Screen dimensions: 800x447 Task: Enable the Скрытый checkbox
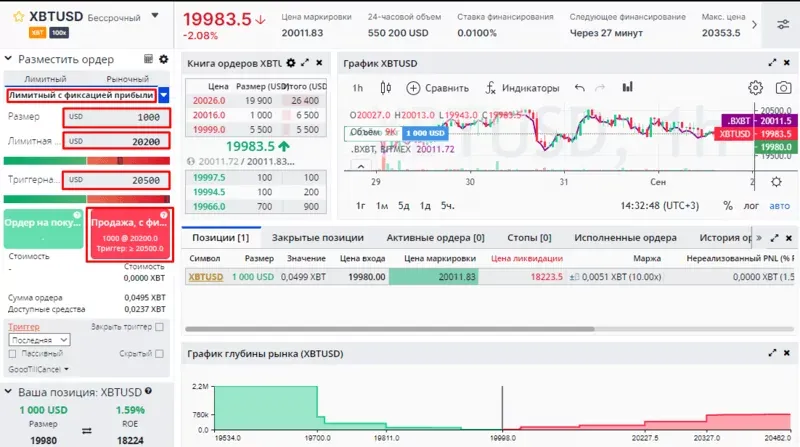click(159, 353)
